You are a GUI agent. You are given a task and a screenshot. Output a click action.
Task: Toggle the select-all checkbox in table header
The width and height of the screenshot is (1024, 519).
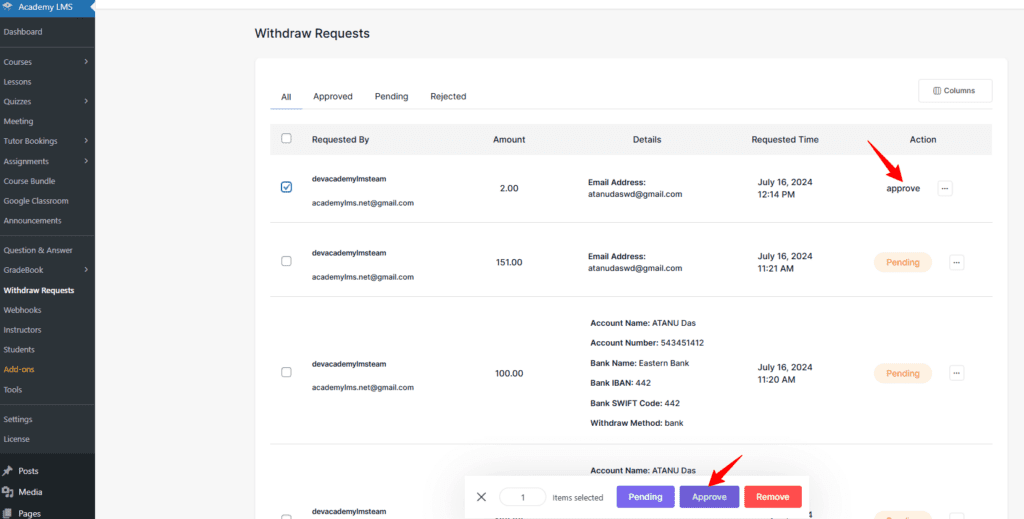287,139
